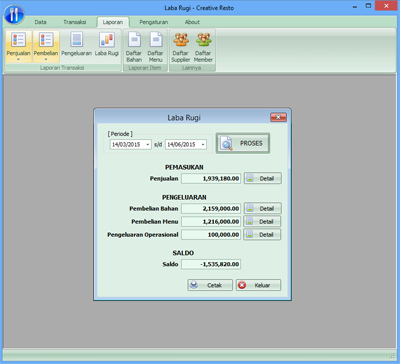The width and height of the screenshot is (400, 364).
Task: Maximize the Creative Resto window
Action: [368, 6]
